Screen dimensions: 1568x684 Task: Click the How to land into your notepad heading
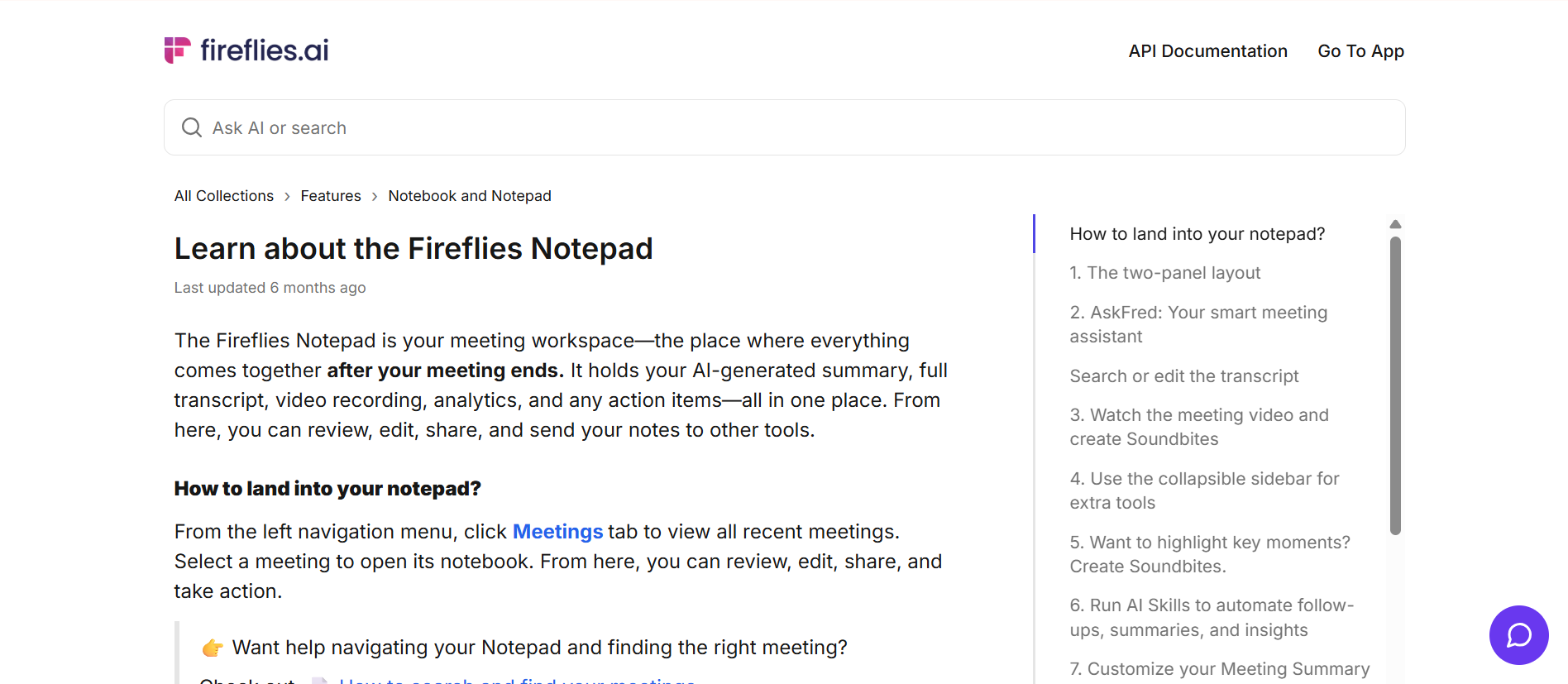[x=327, y=489]
